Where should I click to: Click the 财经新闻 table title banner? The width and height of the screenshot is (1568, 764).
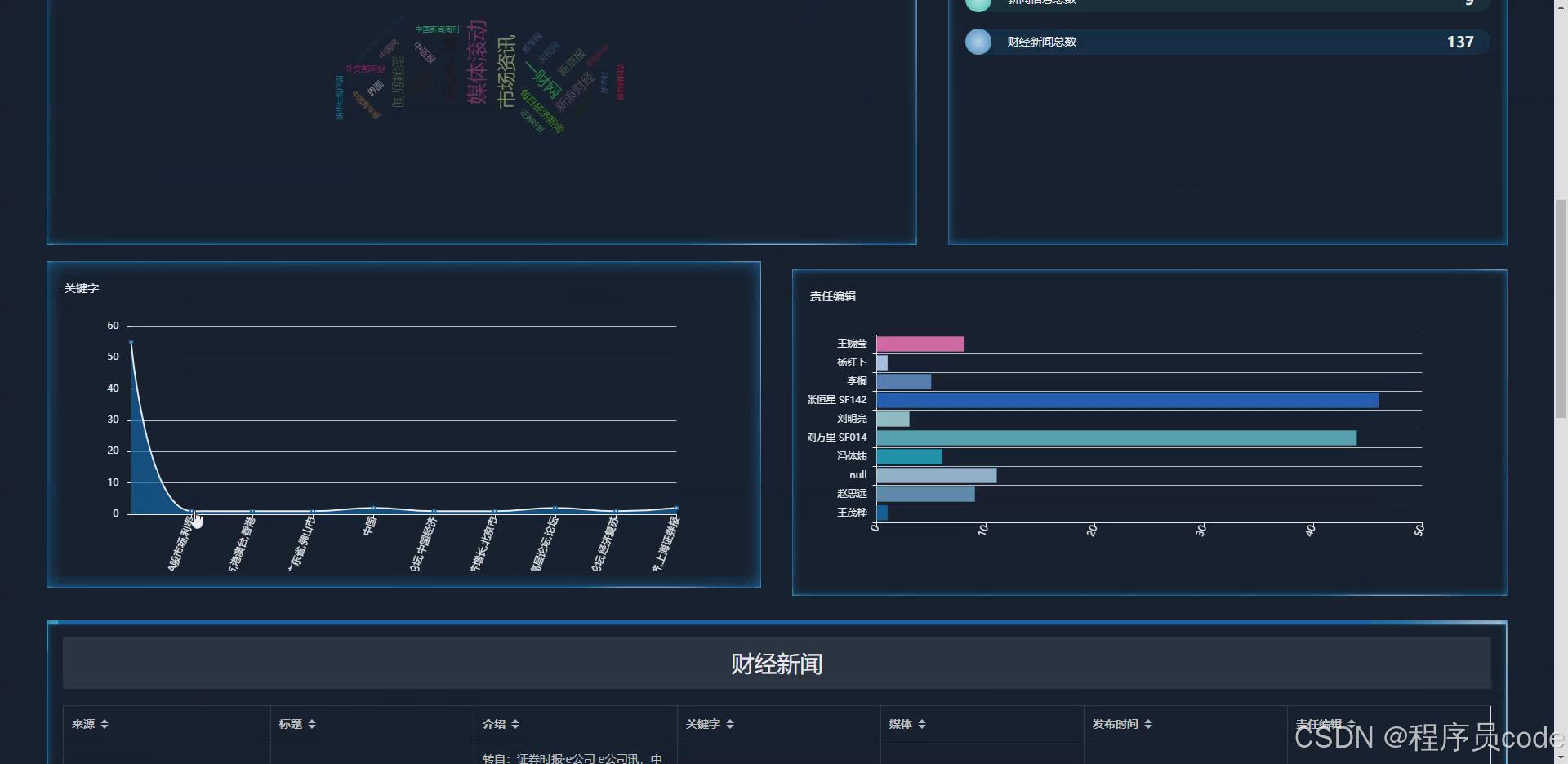click(776, 663)
